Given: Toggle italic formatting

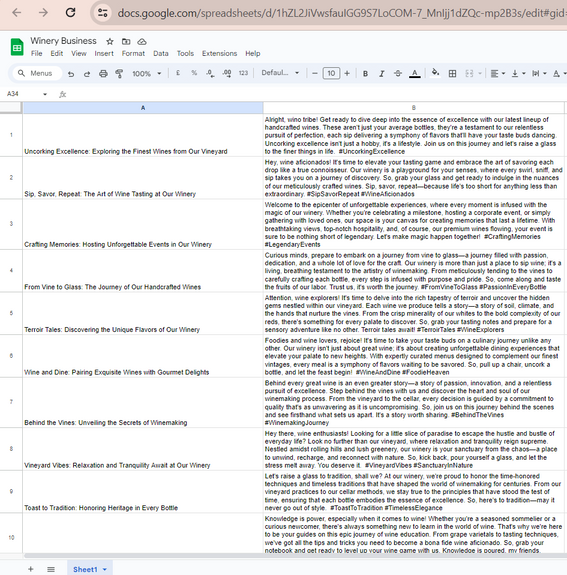Looking at the screenshot, I should coord(381,74).
